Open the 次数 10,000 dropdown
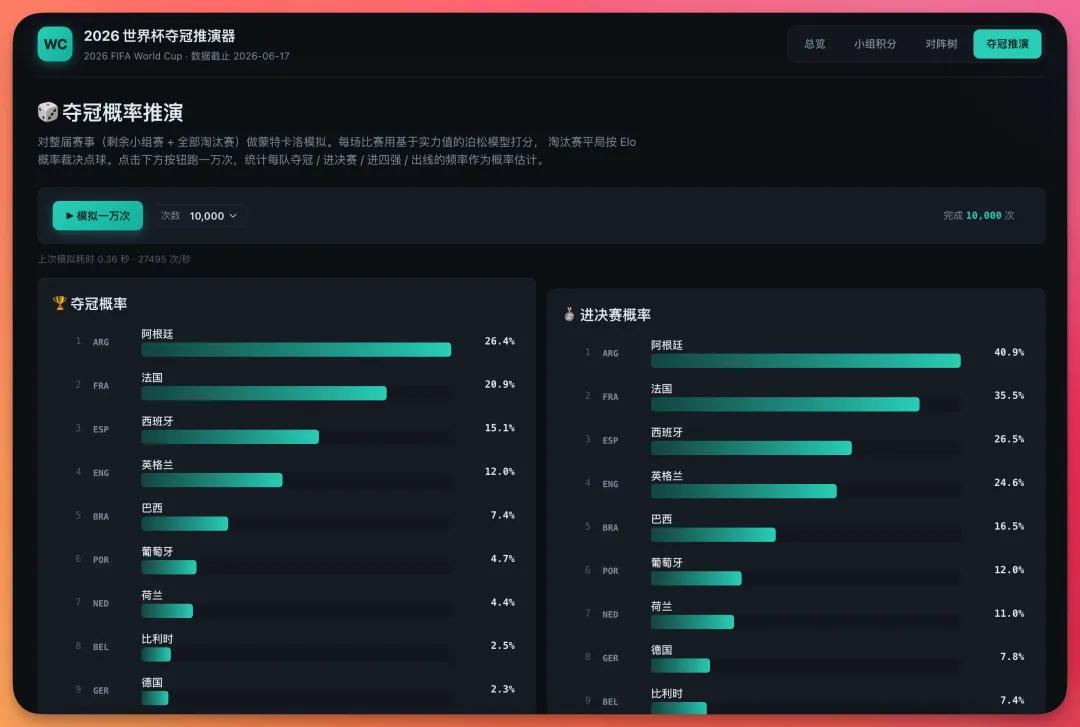The image size is (1080, 727). point(200,216)
